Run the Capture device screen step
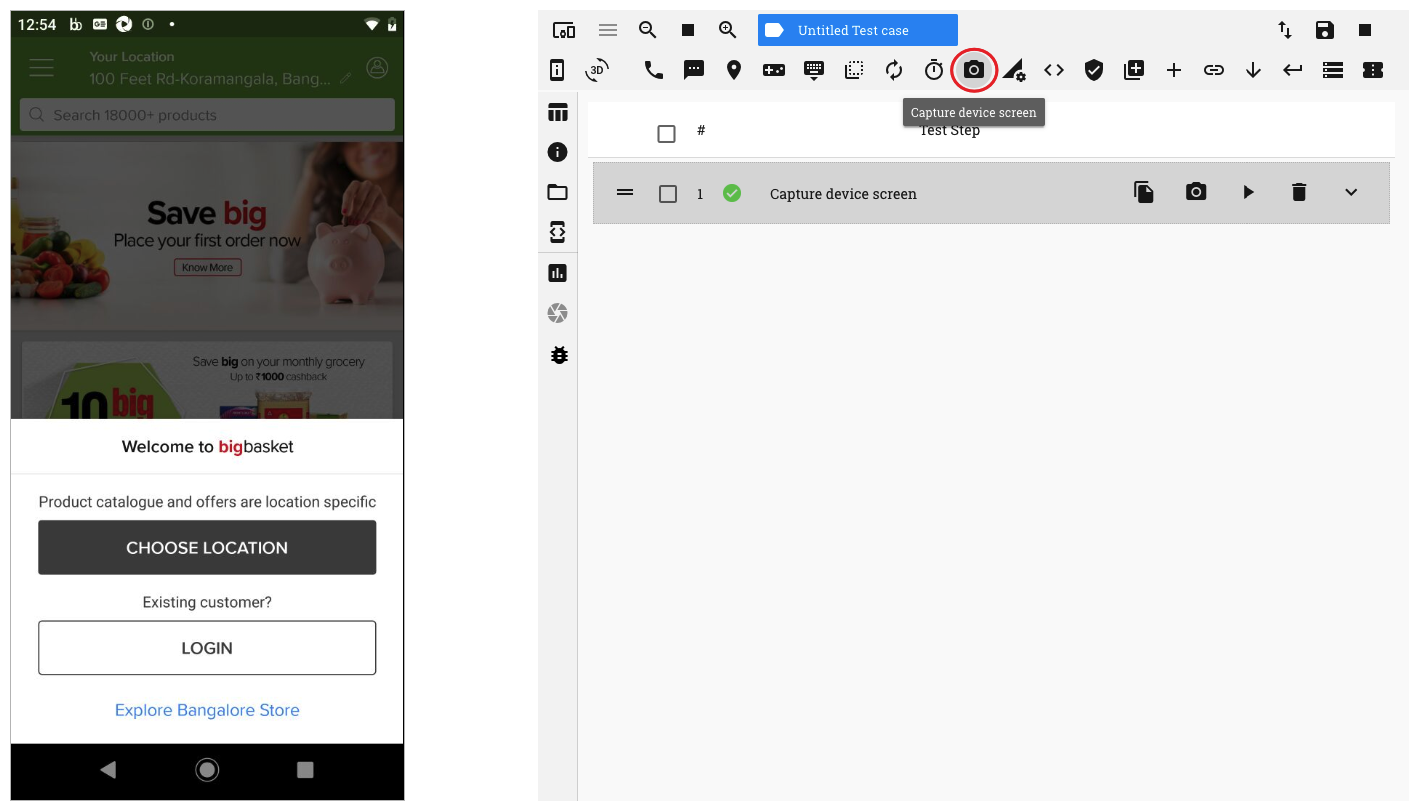This screenshot has width=1412, height=806. [x=1248, y=192]
